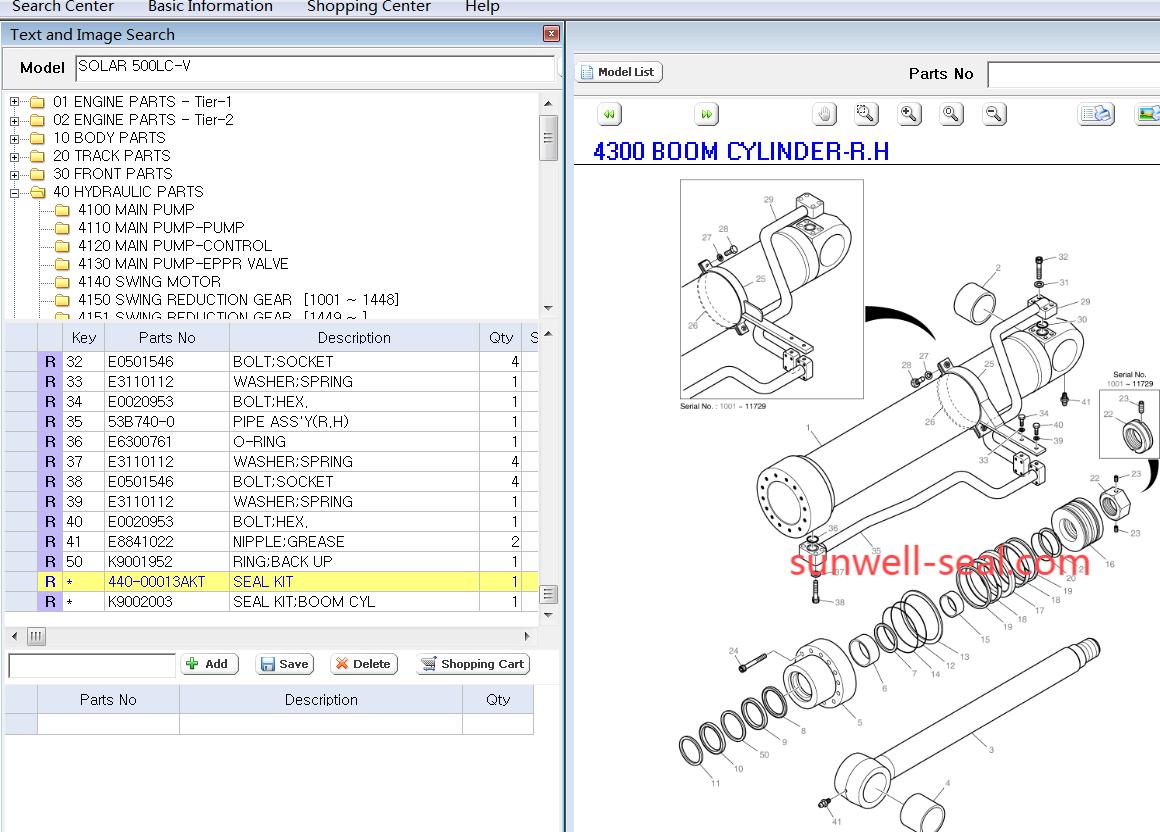Select the hand pan tool
Screen dimensions: 1160x832
[x=824, y=114]
